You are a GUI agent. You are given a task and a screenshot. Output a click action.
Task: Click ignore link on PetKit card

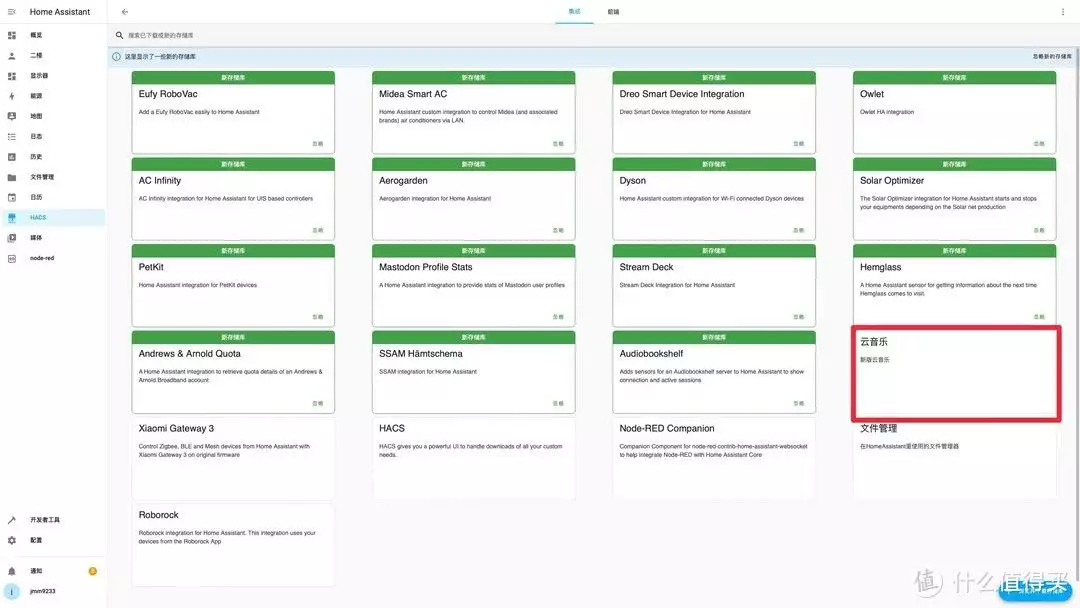318,317
